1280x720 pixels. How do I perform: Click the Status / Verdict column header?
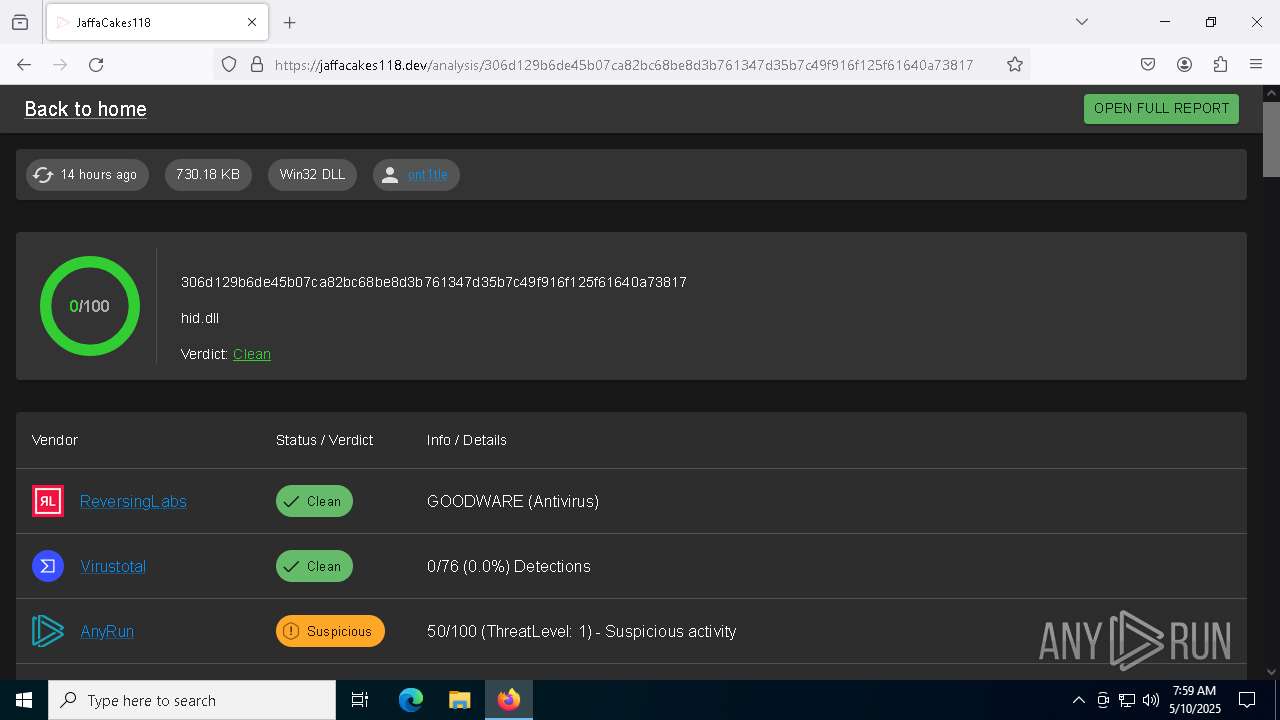[324, 440]
